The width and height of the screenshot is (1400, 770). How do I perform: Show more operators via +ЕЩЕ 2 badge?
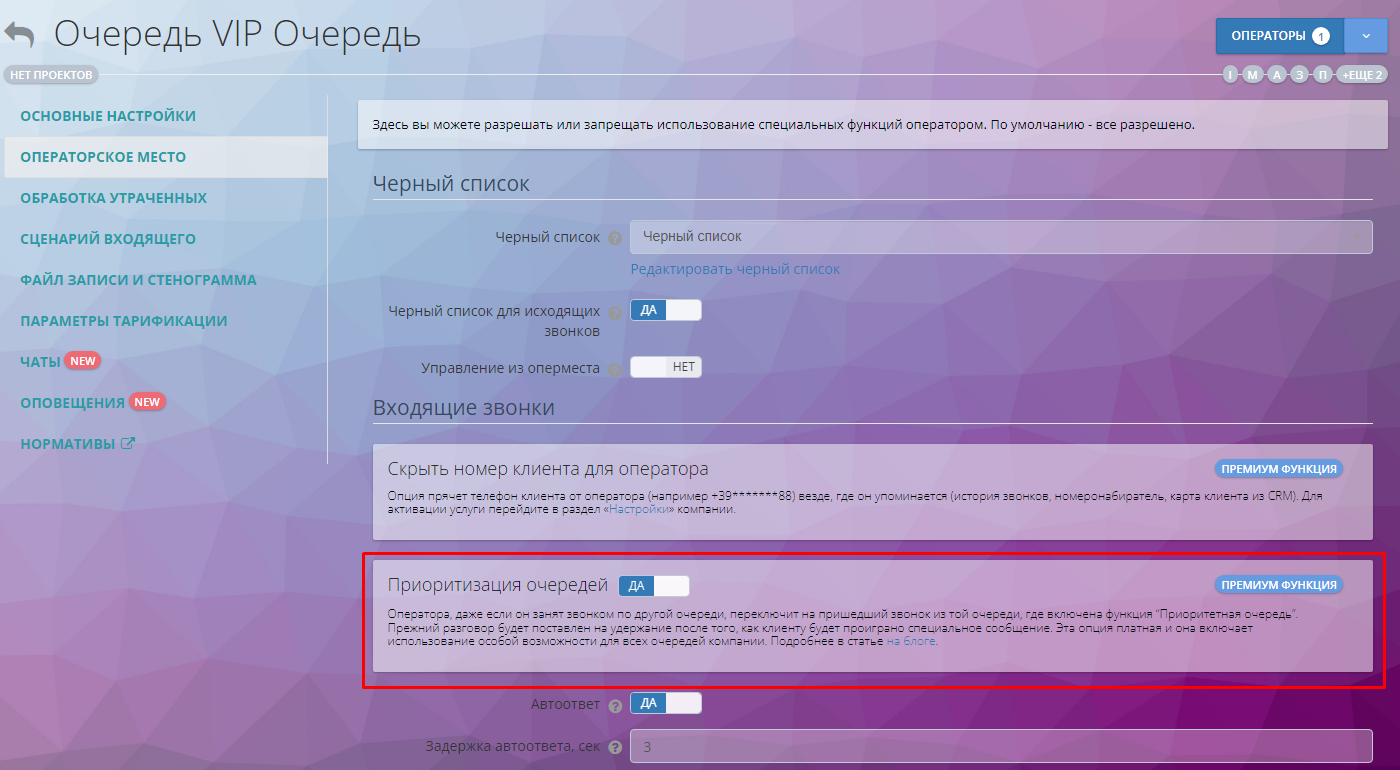[1362, 75]
